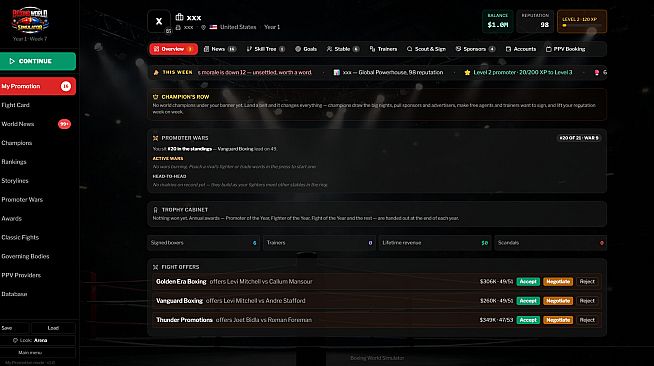The width and height of the screenshot is (654, 366).
Task: Click the World News 99+ badge
Action: [x=64, y=124]
